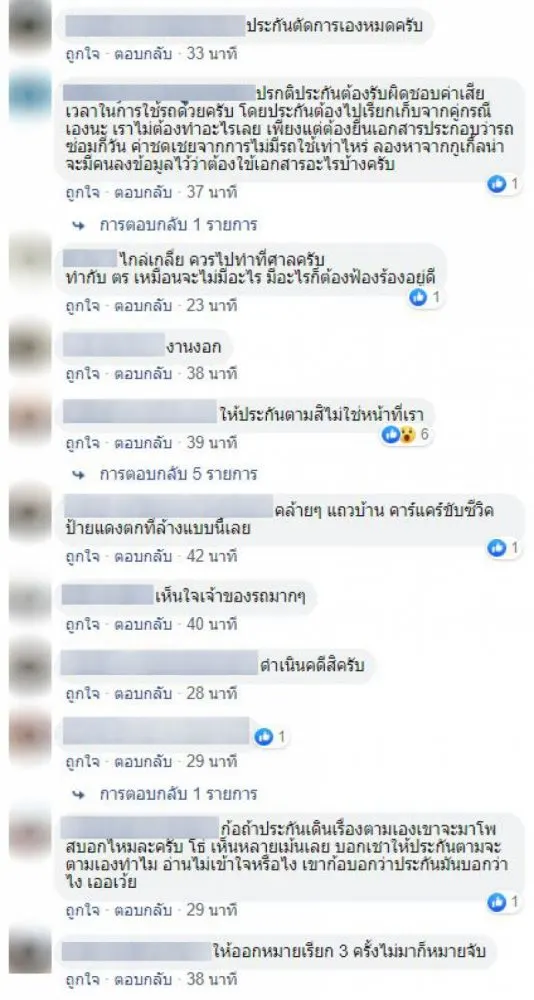Click like count icon beside the blurred-only comment
This screenshot has height=1000, width=534.
pyautogui.click(x=263, y=737)
